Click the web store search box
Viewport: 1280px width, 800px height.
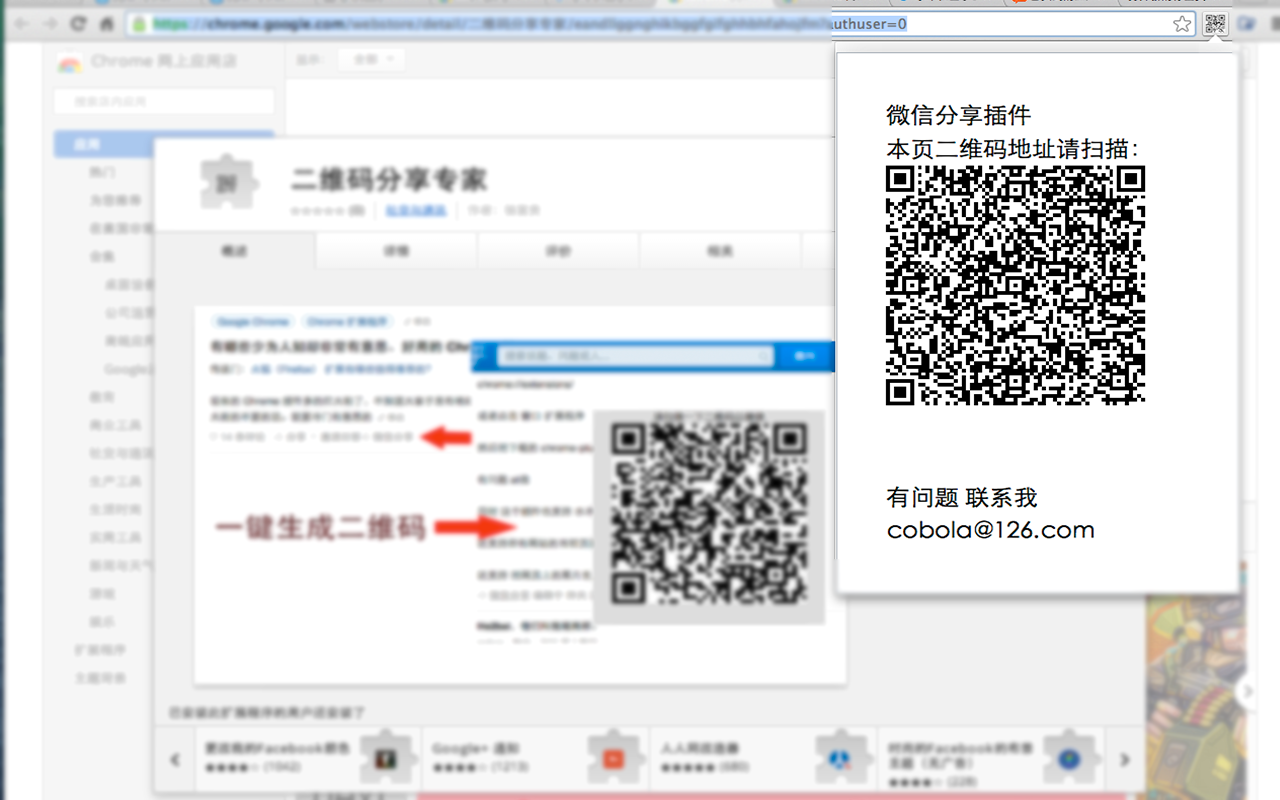[x=164, y=101]
